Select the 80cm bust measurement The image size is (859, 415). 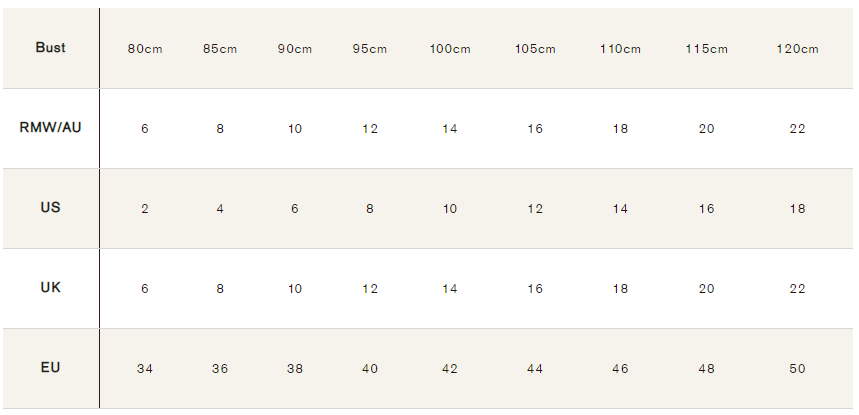click(145, 49)
